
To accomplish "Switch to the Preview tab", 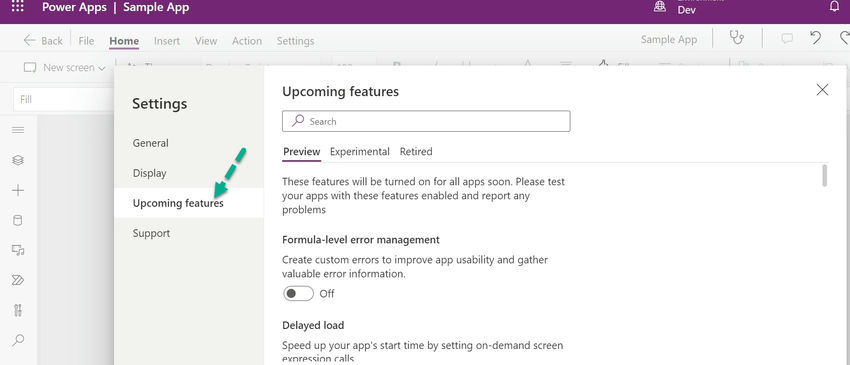I will [x=302, y=152].
